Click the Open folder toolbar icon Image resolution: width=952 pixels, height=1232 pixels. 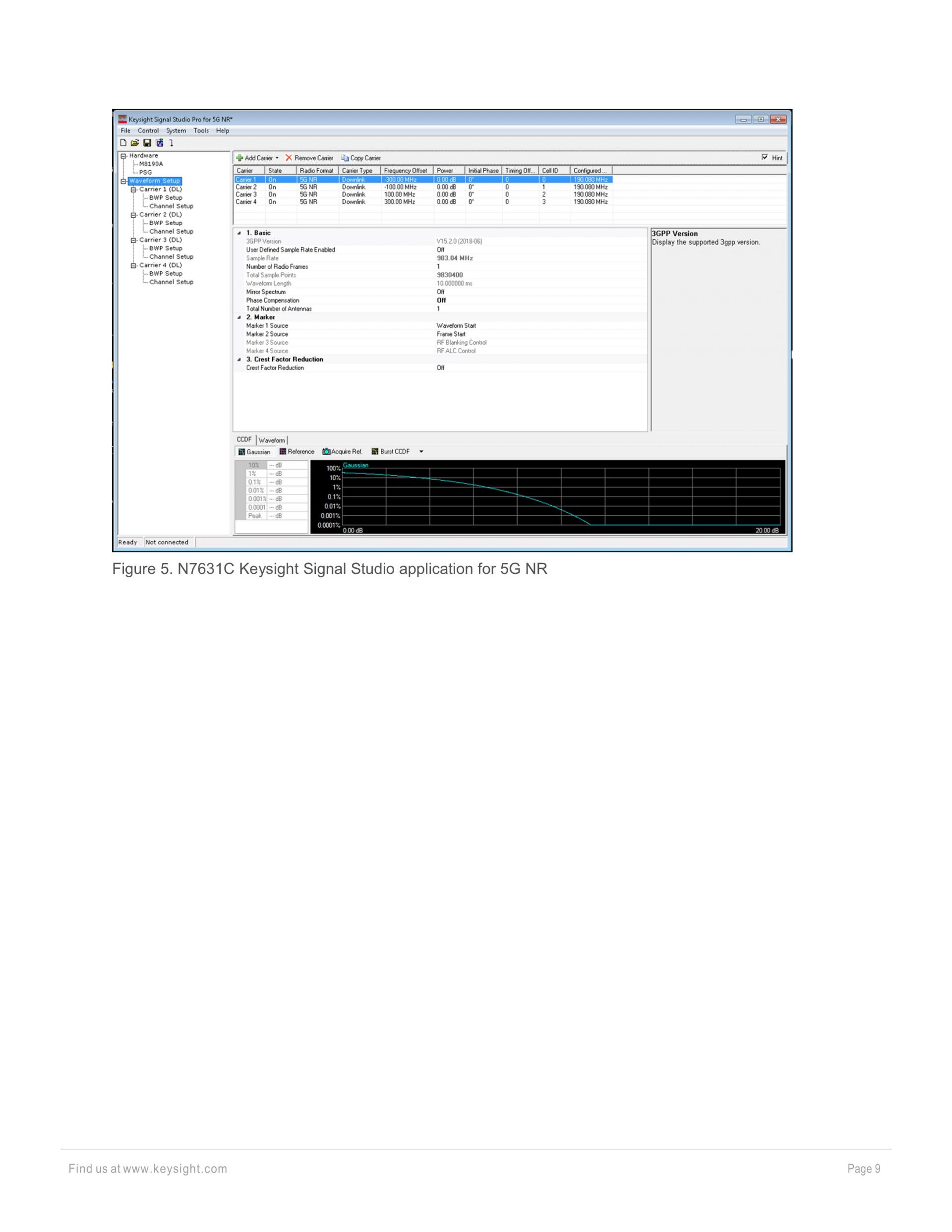click(x=135, y=143)
